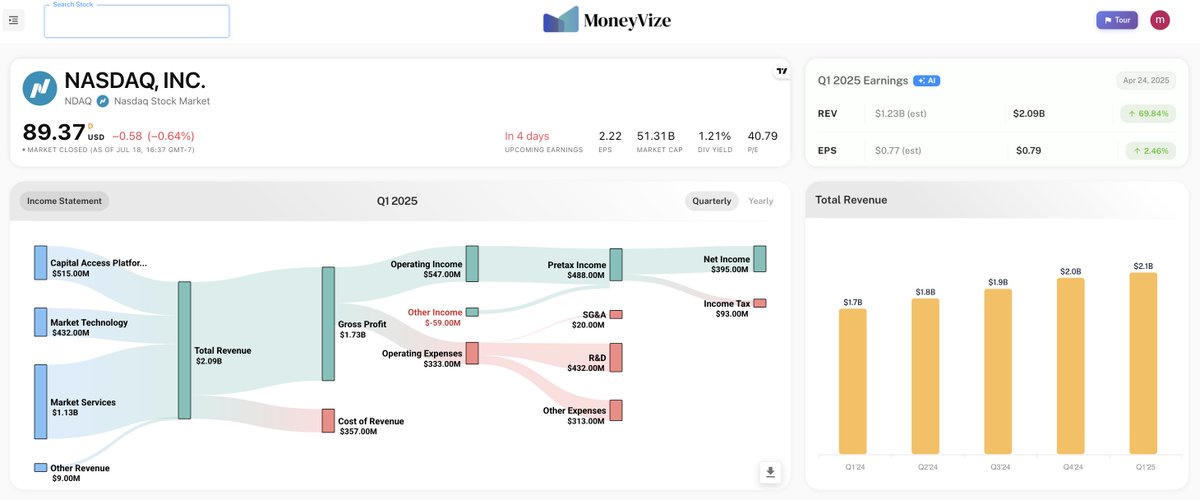
Task: Click the Other Income node
Action: [472, 312]
